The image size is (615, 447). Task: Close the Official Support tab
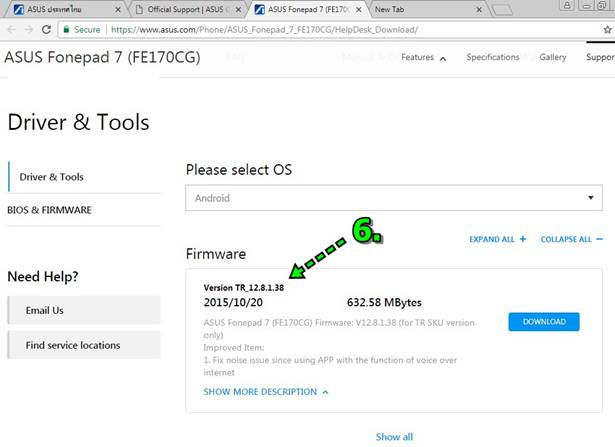pyautogui.click(x=238, y=10)
